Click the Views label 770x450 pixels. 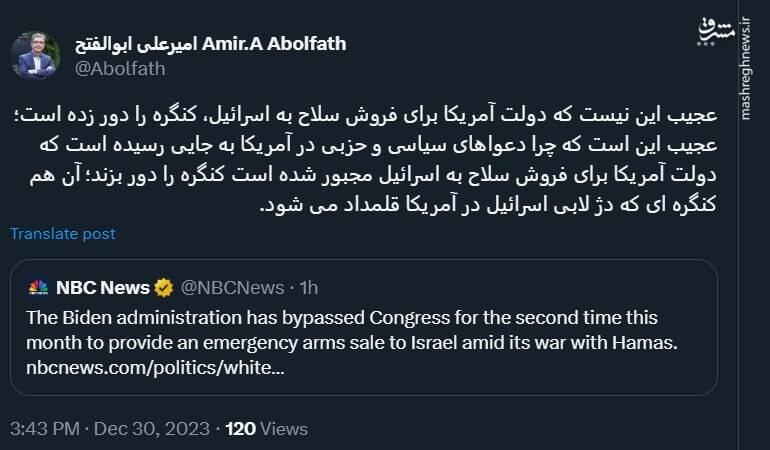(x=284, y=429)
